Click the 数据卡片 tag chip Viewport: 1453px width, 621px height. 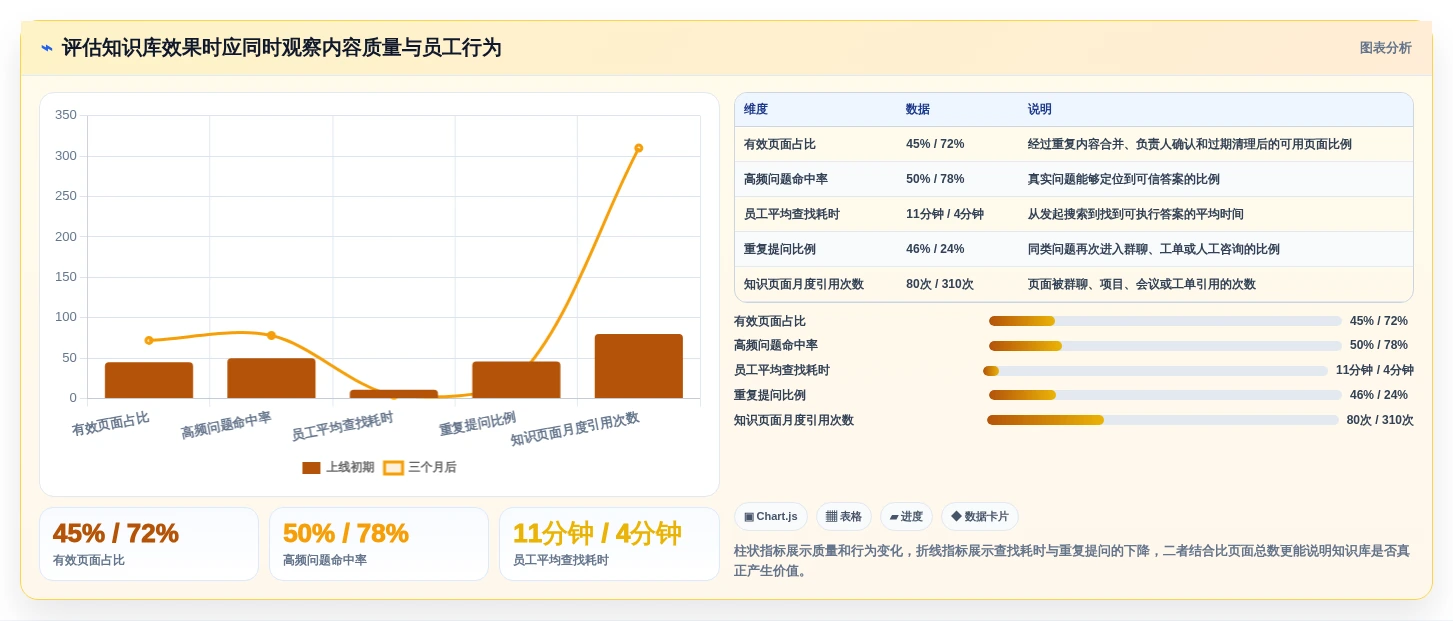coord(980,517)
